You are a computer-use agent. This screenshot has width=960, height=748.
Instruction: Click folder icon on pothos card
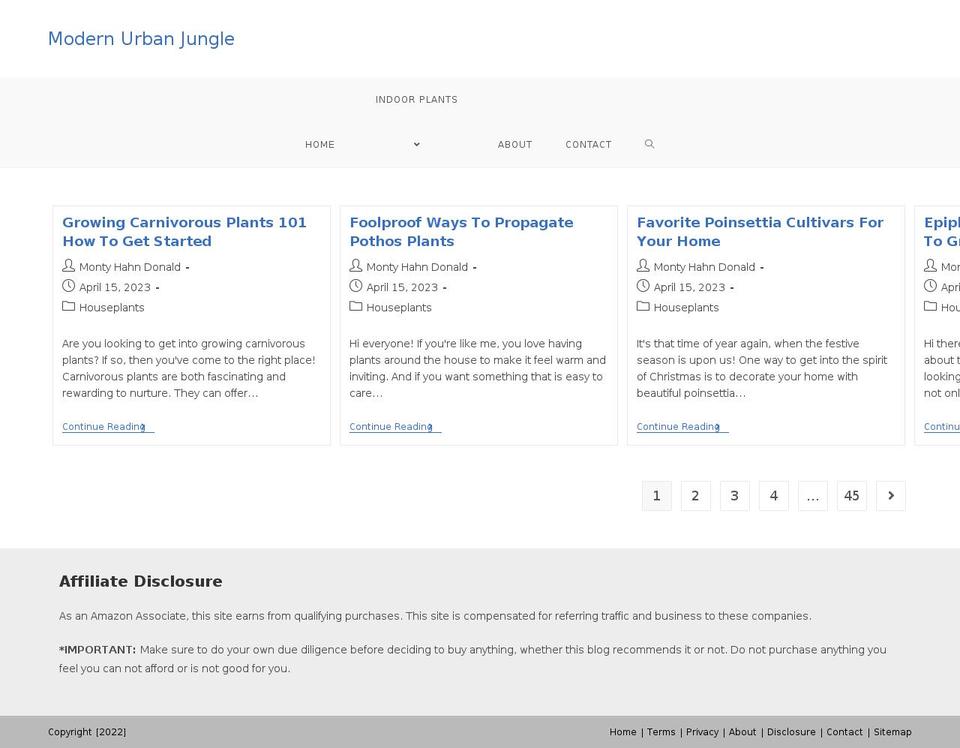pos(356,306)
